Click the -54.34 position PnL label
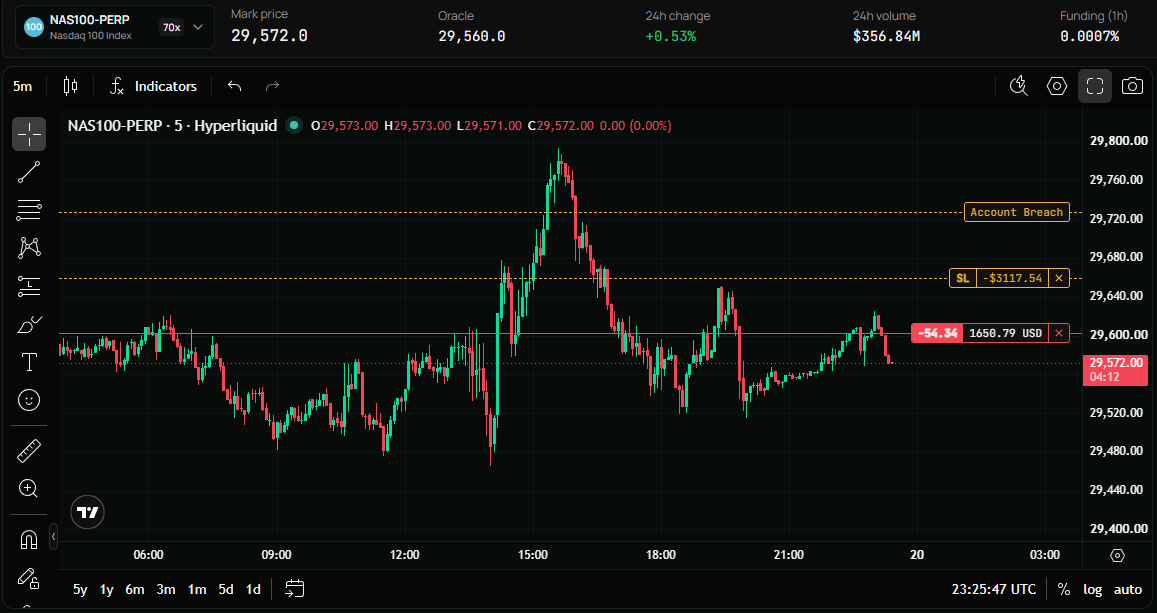The image size is (1157, 613). pos(937,333)
